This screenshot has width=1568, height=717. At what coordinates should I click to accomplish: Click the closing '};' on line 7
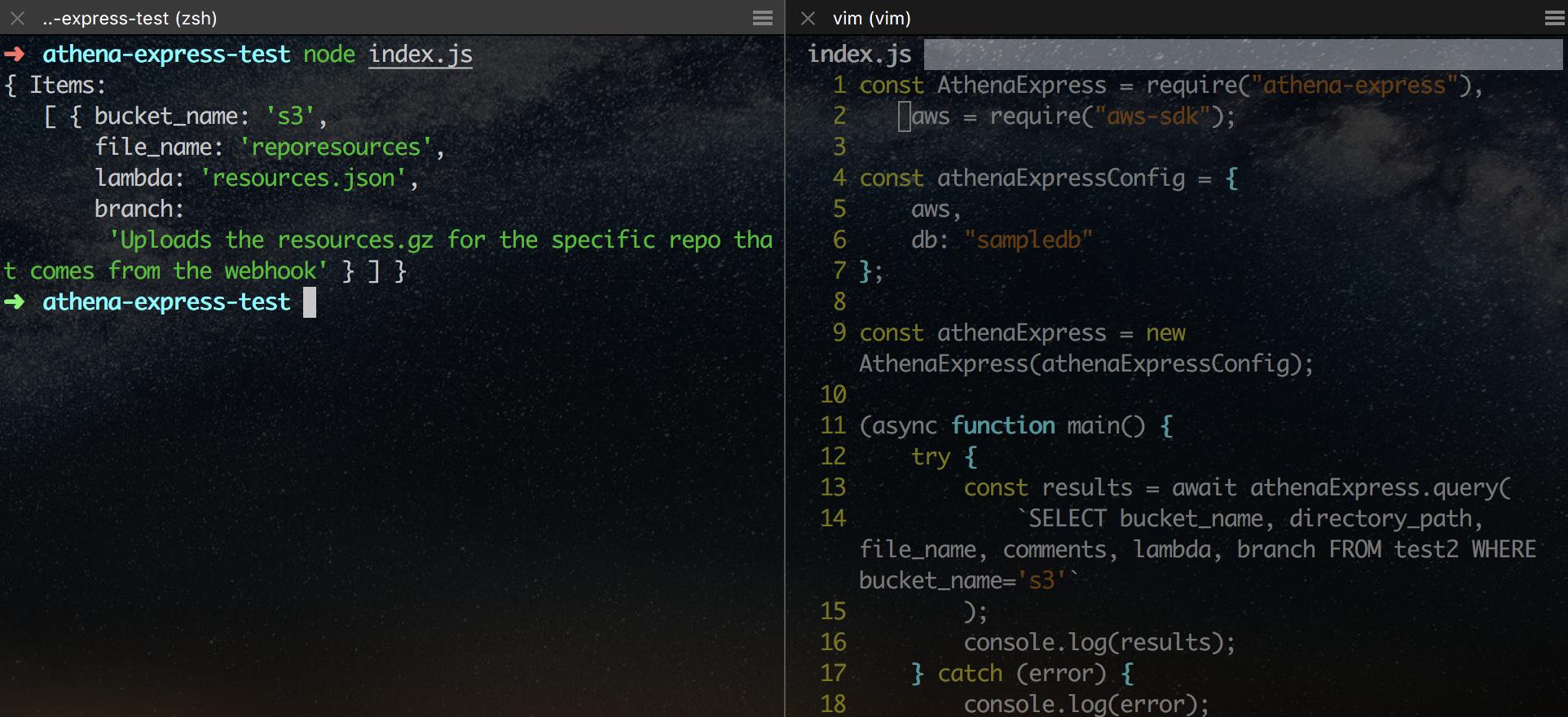tap(871, 271)
